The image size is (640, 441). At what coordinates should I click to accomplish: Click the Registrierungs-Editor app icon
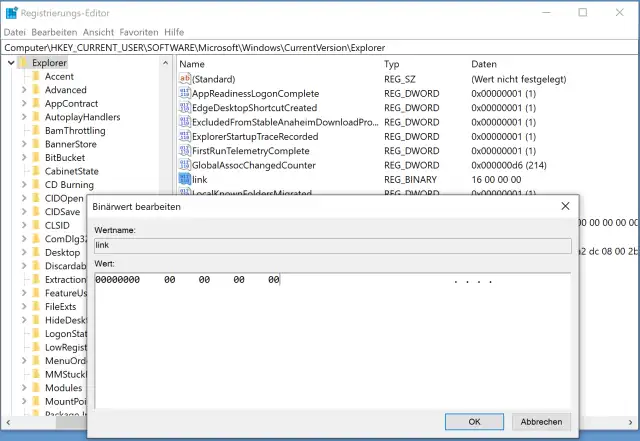(x=11, y=13)
